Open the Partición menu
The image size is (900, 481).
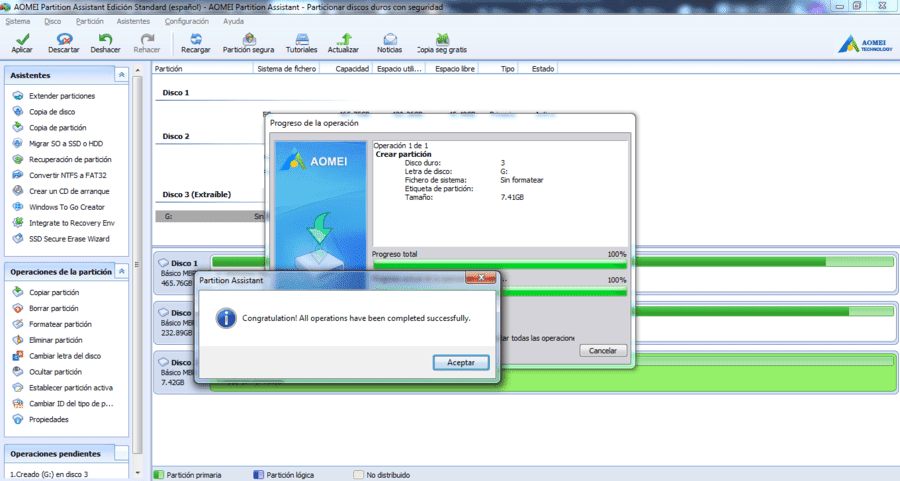90,21
